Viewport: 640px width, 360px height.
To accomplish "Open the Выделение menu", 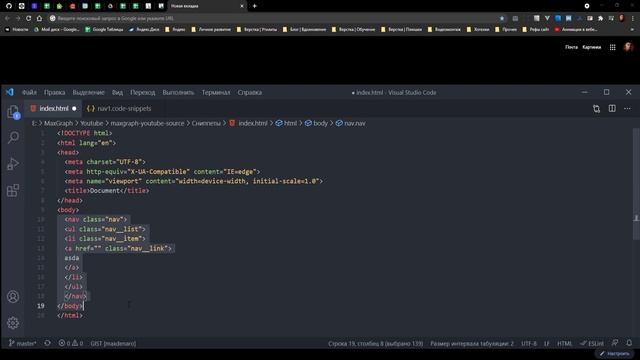I will click(x=88, y=93).
